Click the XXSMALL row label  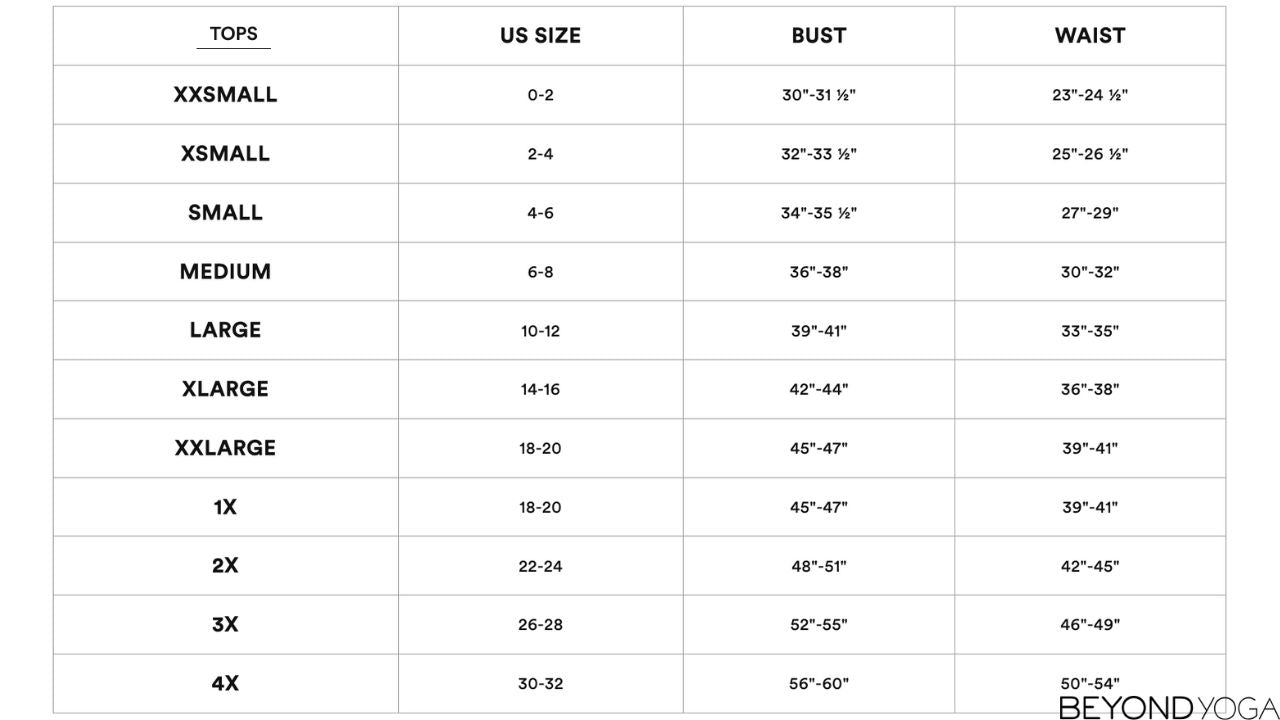(x=225, y=95)
